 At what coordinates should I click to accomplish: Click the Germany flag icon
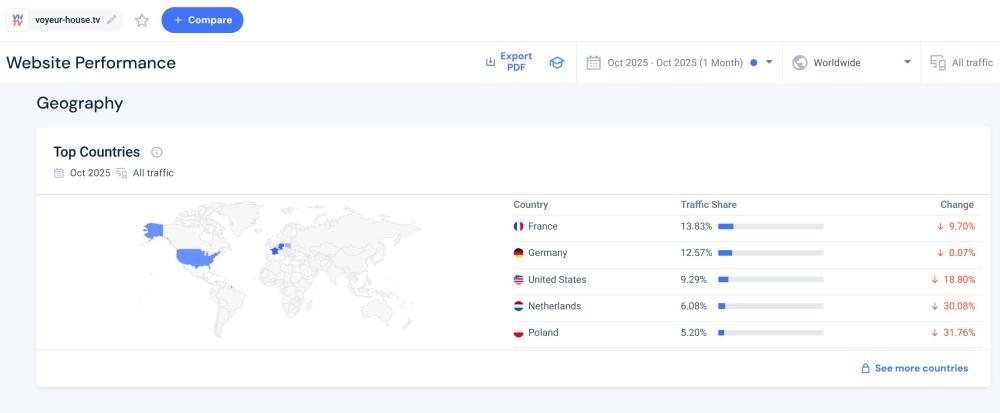click(x=518, y=253)
